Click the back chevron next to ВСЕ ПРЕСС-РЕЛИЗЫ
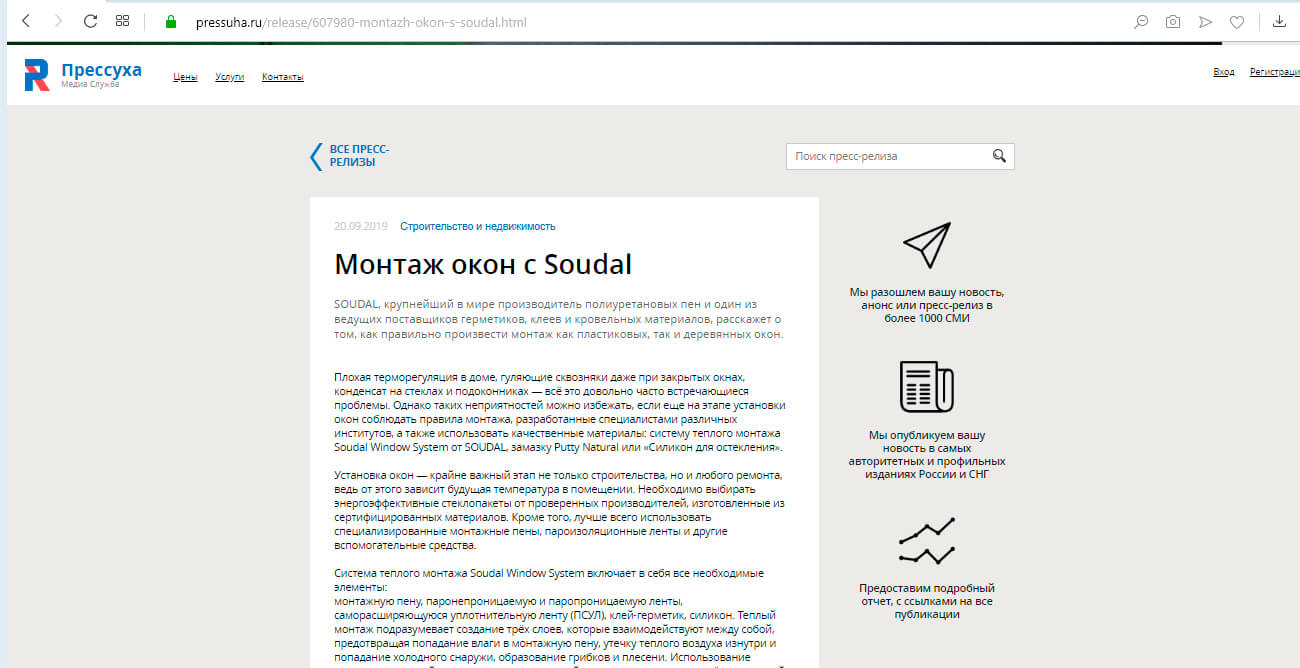Screen dimensions: 1300x668 (x=316, y=156)
